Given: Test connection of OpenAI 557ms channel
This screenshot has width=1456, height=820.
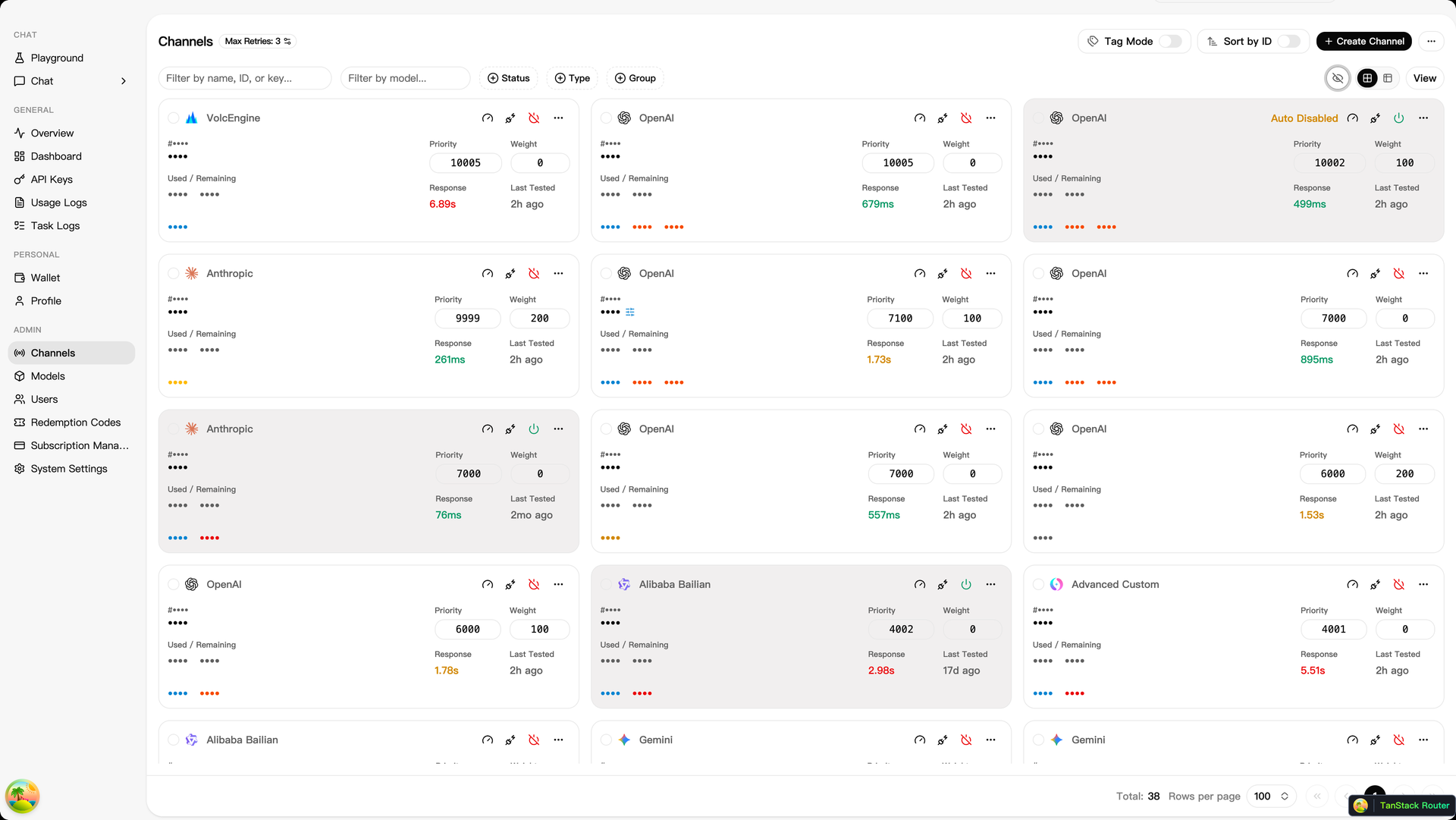Looking at the screenshot, I should click(x=943, y=429).
